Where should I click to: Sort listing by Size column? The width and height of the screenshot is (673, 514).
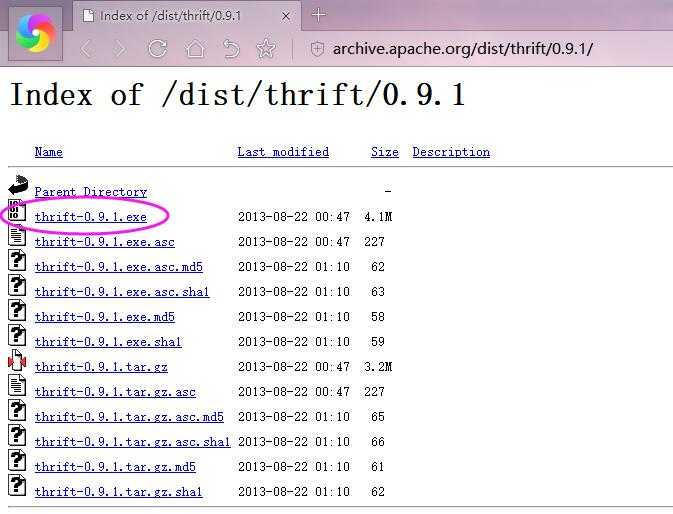point(385,152)
